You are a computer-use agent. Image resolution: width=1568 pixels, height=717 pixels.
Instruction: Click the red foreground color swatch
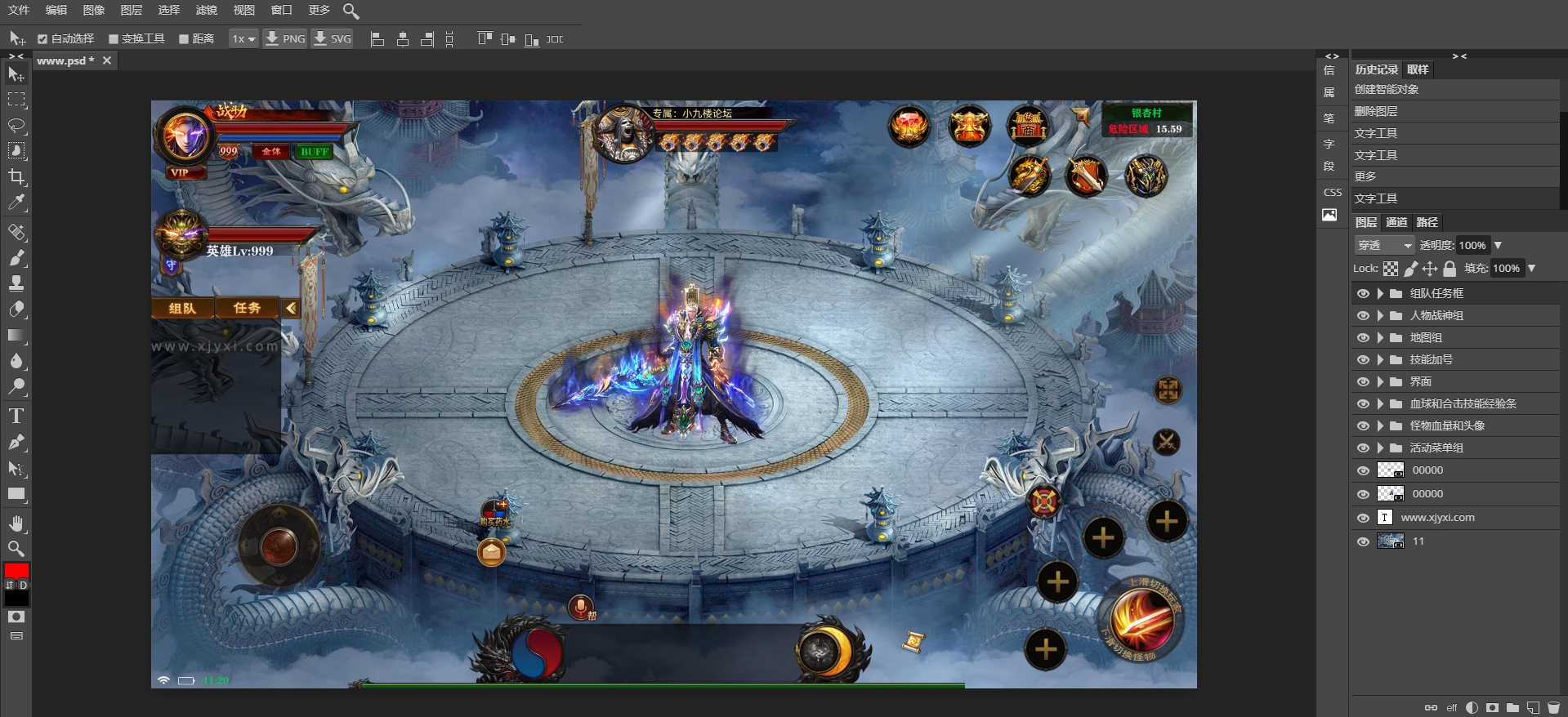coord(16,571)
